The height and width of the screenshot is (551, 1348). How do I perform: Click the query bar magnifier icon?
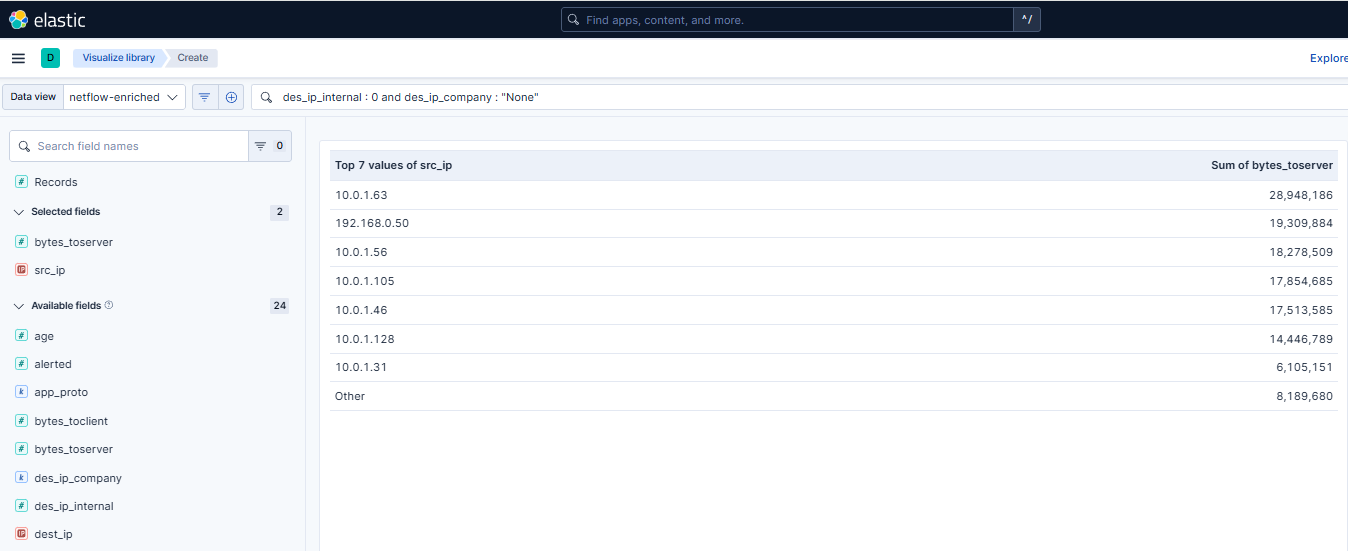(266, 97)
